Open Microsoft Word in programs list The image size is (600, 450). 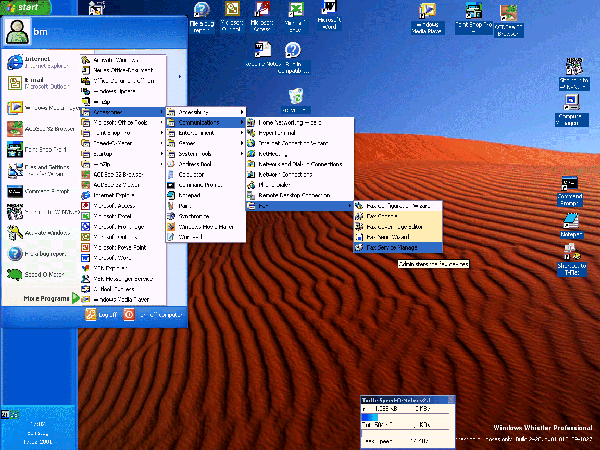tap(124, 258)
